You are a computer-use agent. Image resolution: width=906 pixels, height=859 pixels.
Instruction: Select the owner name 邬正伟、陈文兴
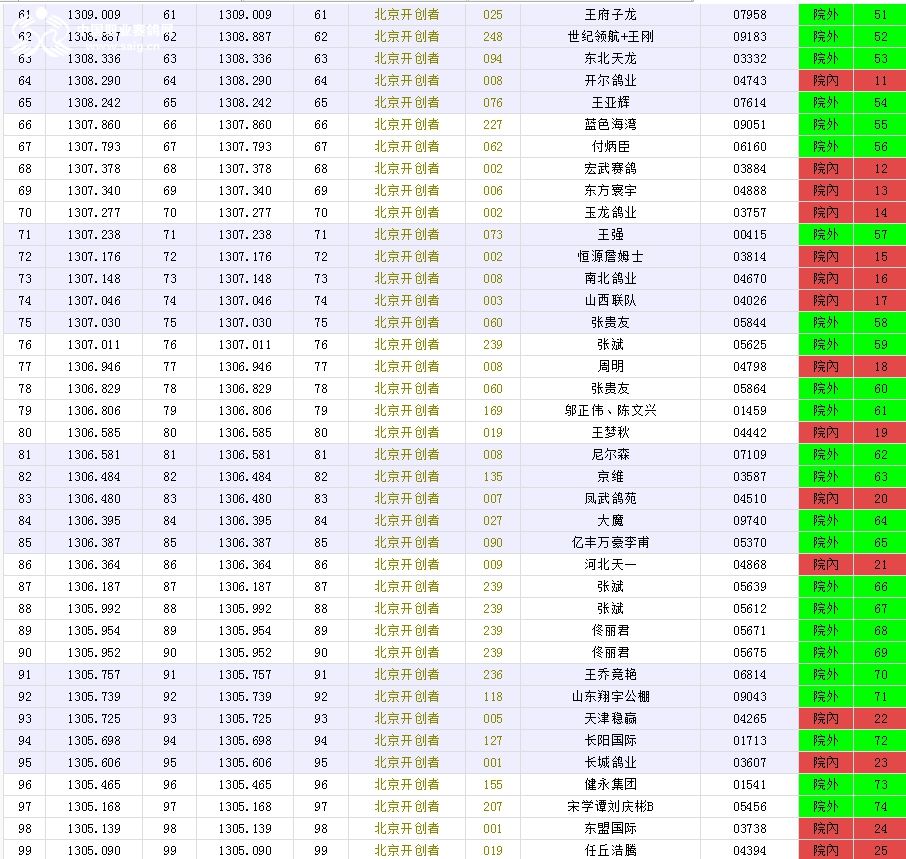click(x=610, y=411)
